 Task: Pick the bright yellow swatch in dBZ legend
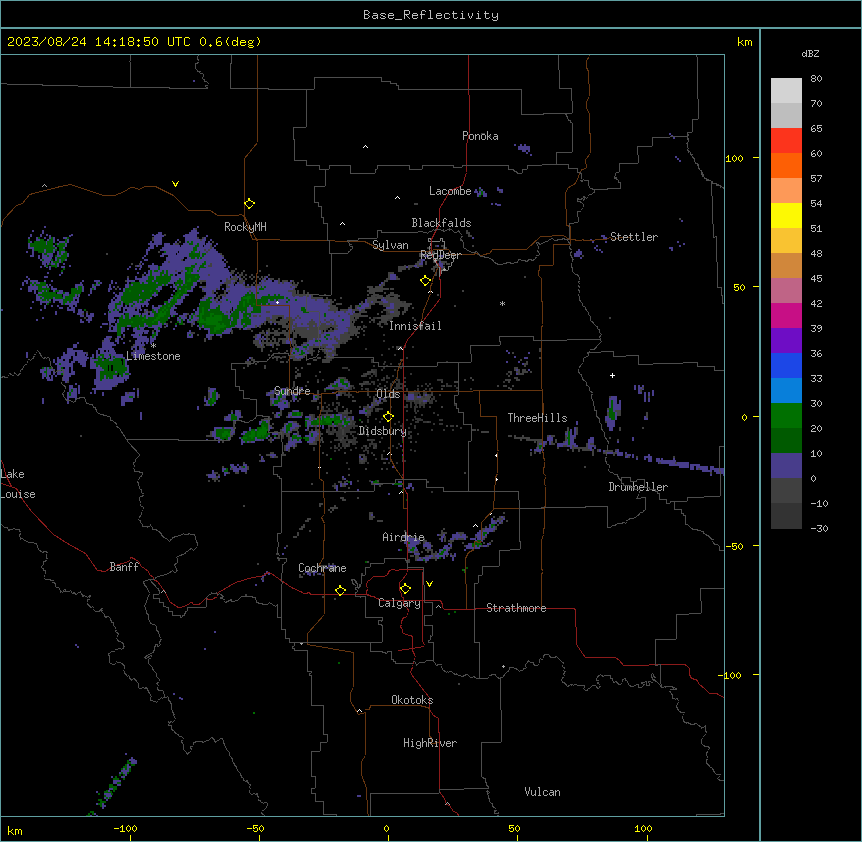point(786,215)
